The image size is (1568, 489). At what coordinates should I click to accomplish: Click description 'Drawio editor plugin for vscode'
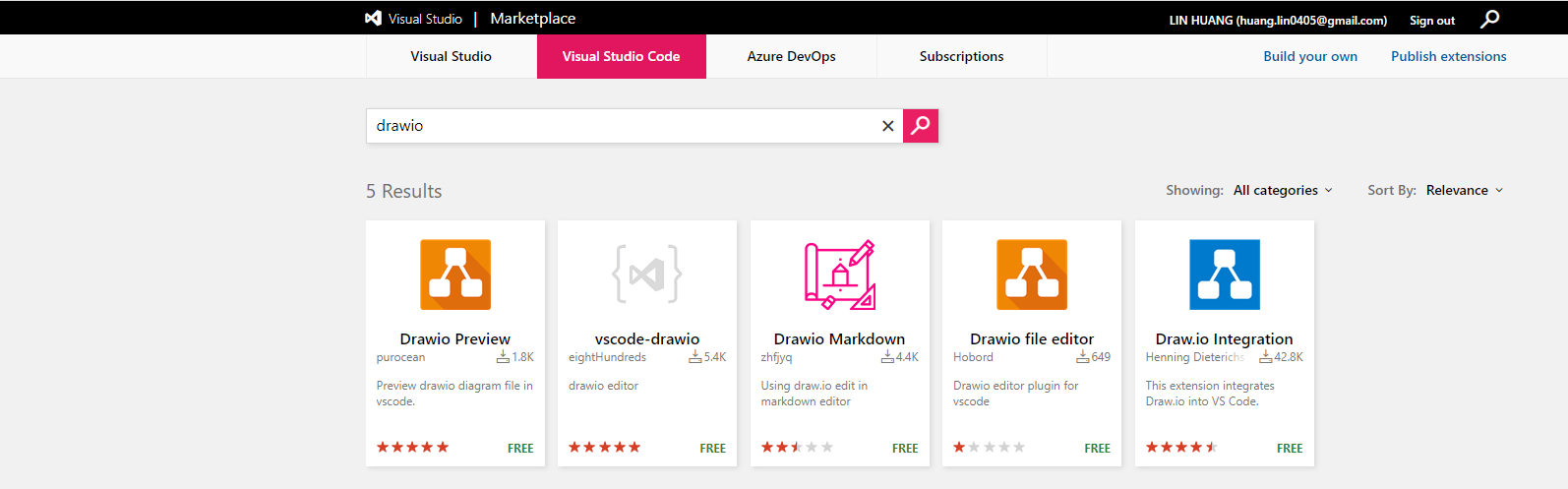coord(1016,394)
